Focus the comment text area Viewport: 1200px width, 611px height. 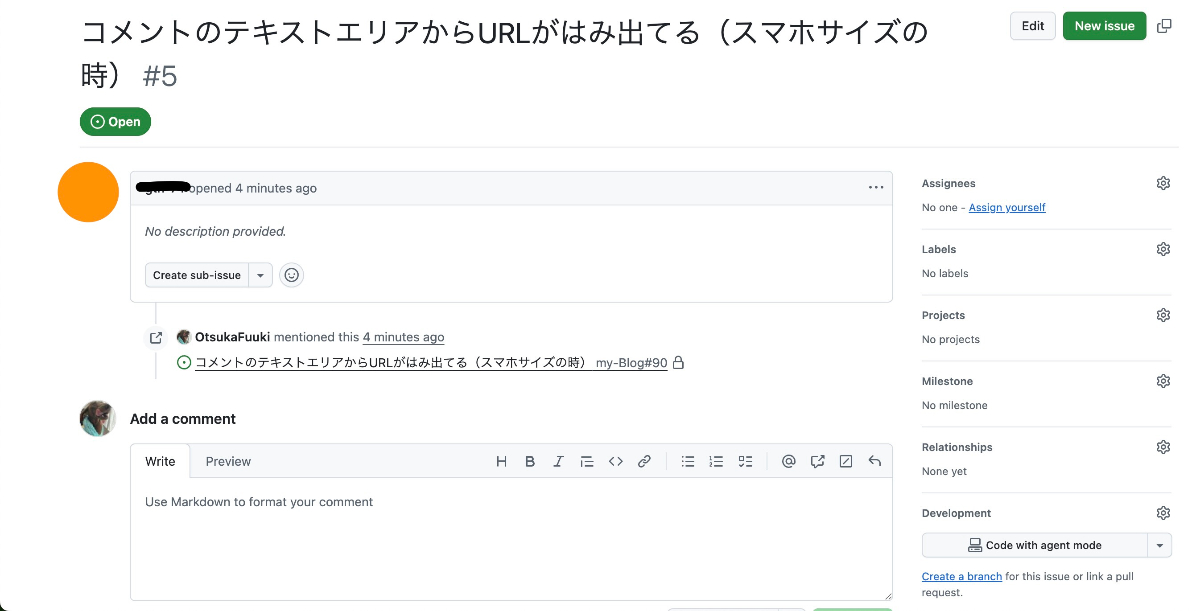click(511, 540)
